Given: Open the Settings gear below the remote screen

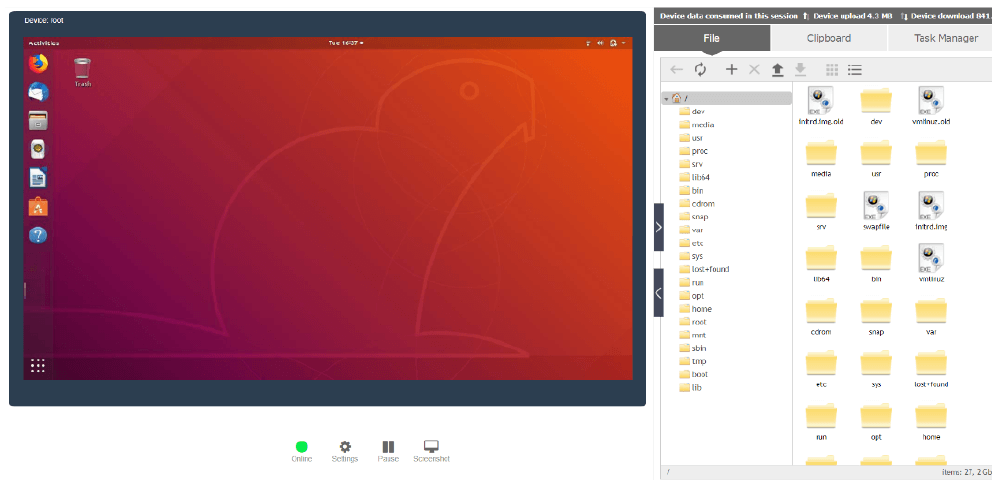Looking at the screenshot, I should pos(345,451).
